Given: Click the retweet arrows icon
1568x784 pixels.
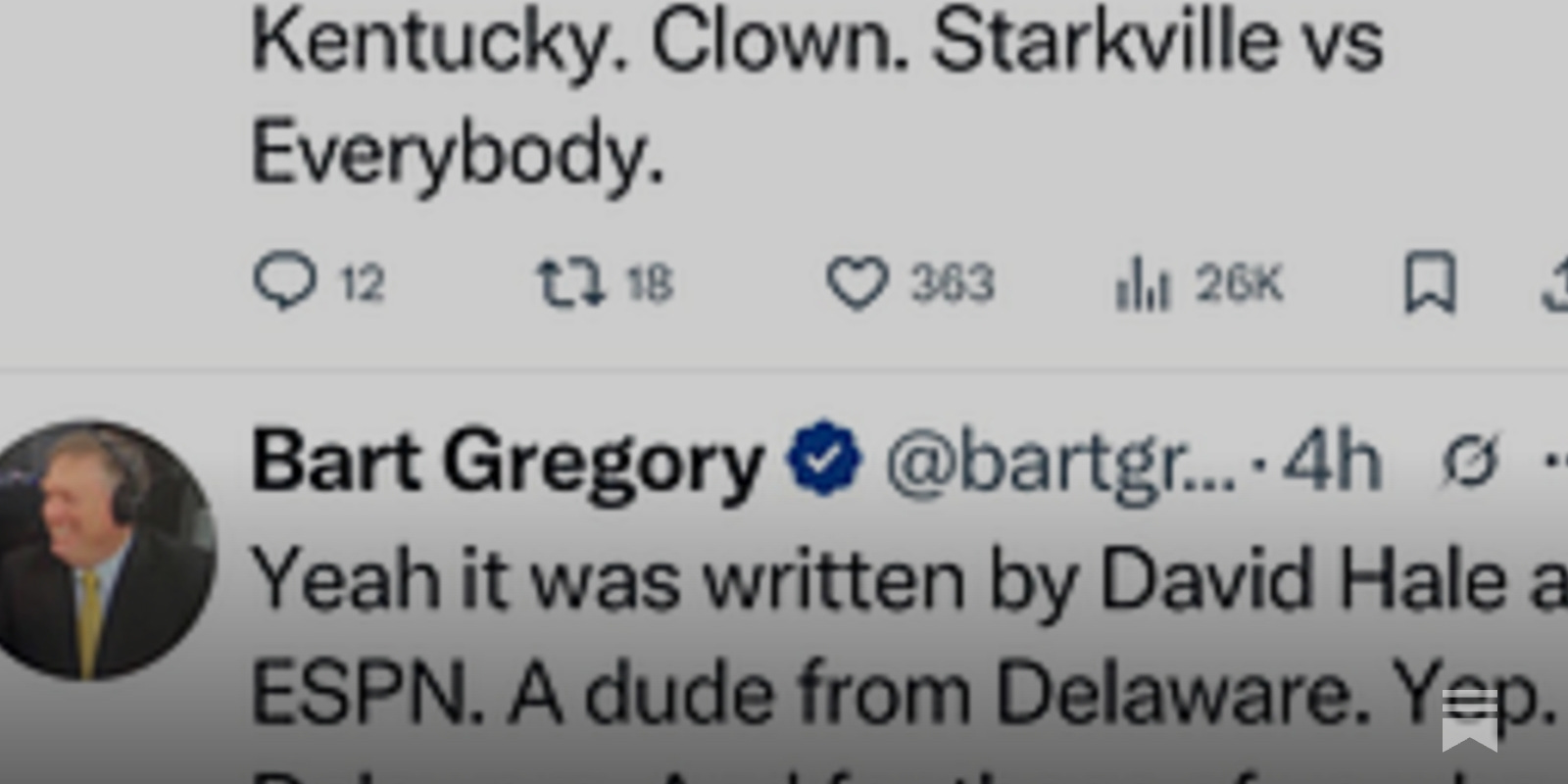Looking at the screenshot, I should point(570,282).
